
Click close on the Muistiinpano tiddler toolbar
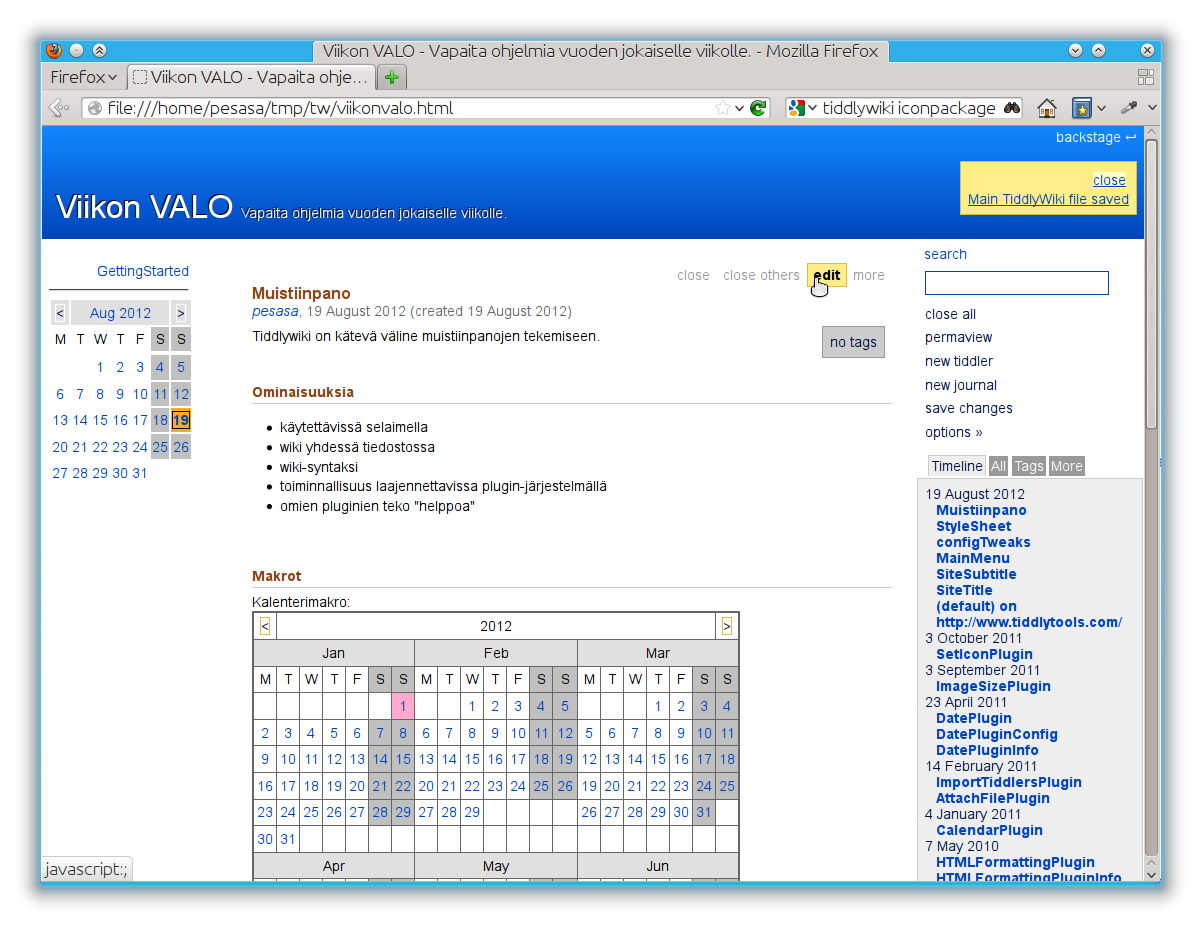693,275
